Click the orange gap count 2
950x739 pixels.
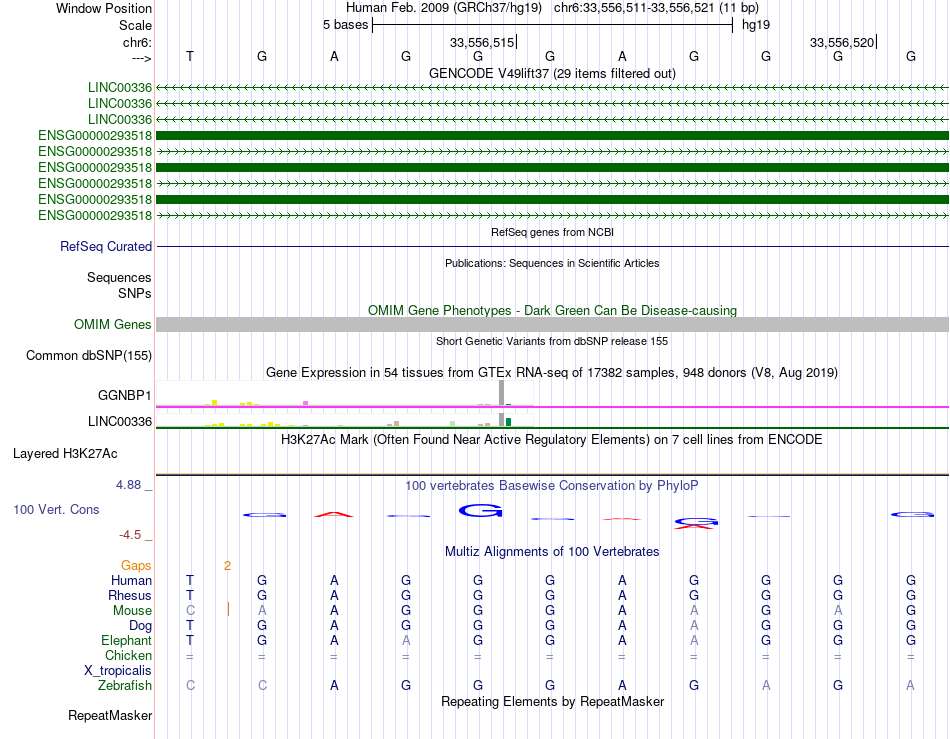click(x=227, y=566)
